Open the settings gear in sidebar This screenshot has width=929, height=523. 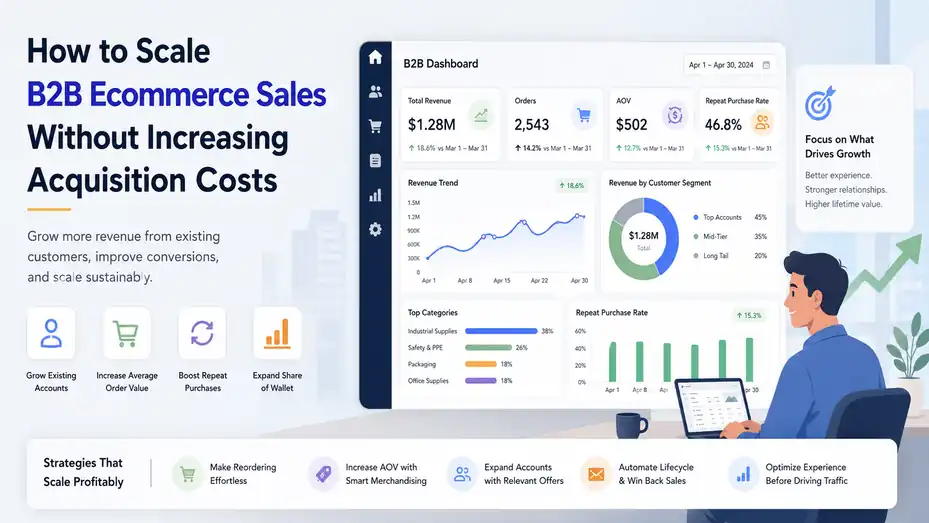tap(375, 229)
